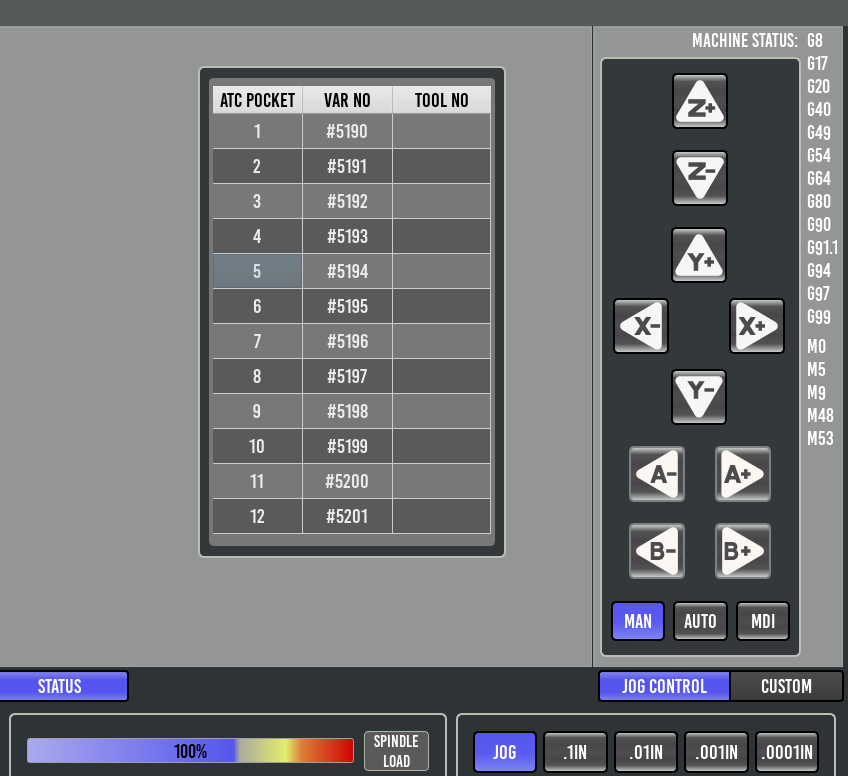This screenshot has width=848, height=776.
Task: Jog the Z axis down with Z-
Action: tap(699, 178)
